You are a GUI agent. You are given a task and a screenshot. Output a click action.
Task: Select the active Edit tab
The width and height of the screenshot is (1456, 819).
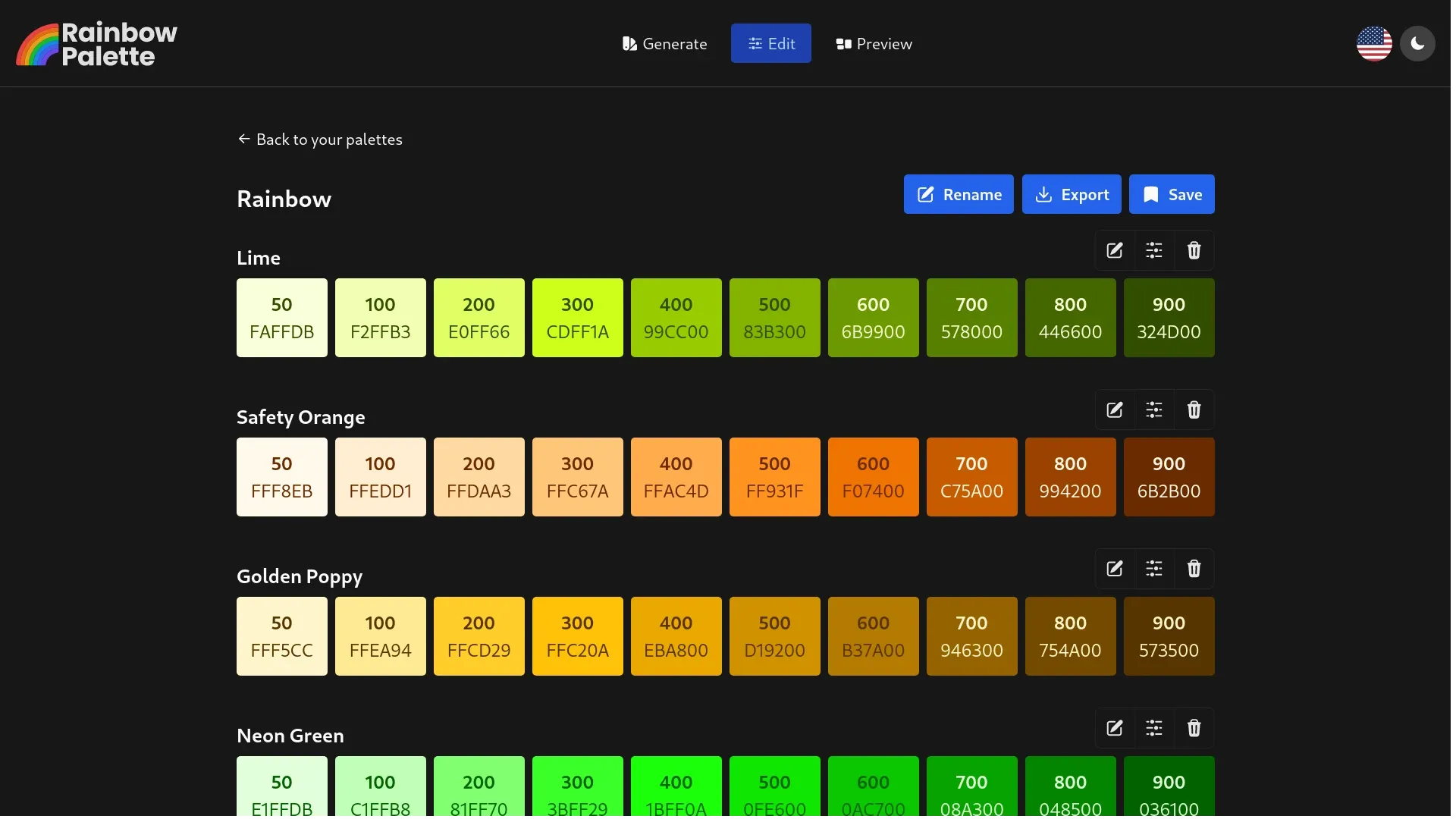(x=770, y=44)
